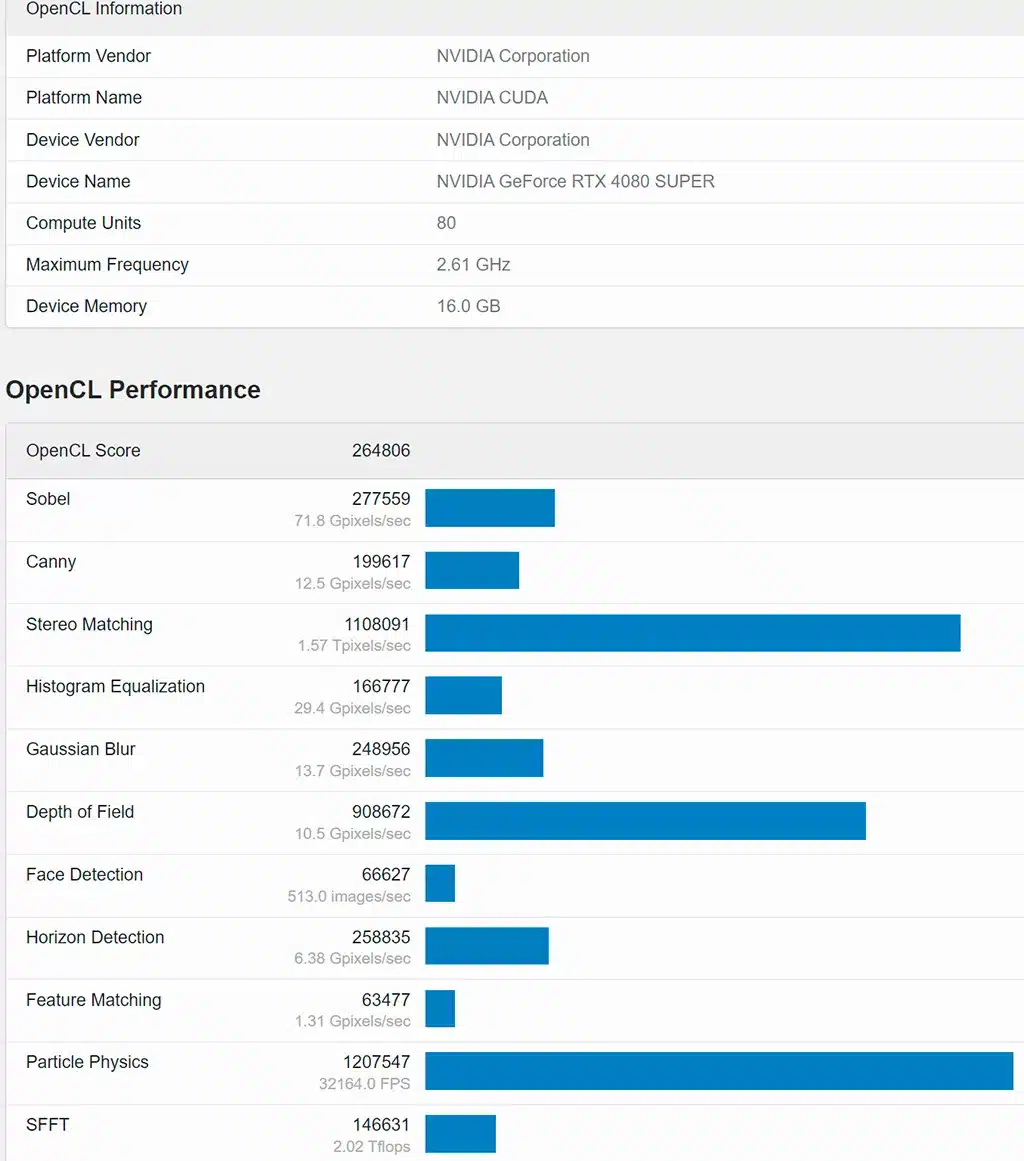Screen dimensions: 1024x1161
Task: Select the OpenCL Score label
Action: (x=83, y=450)
